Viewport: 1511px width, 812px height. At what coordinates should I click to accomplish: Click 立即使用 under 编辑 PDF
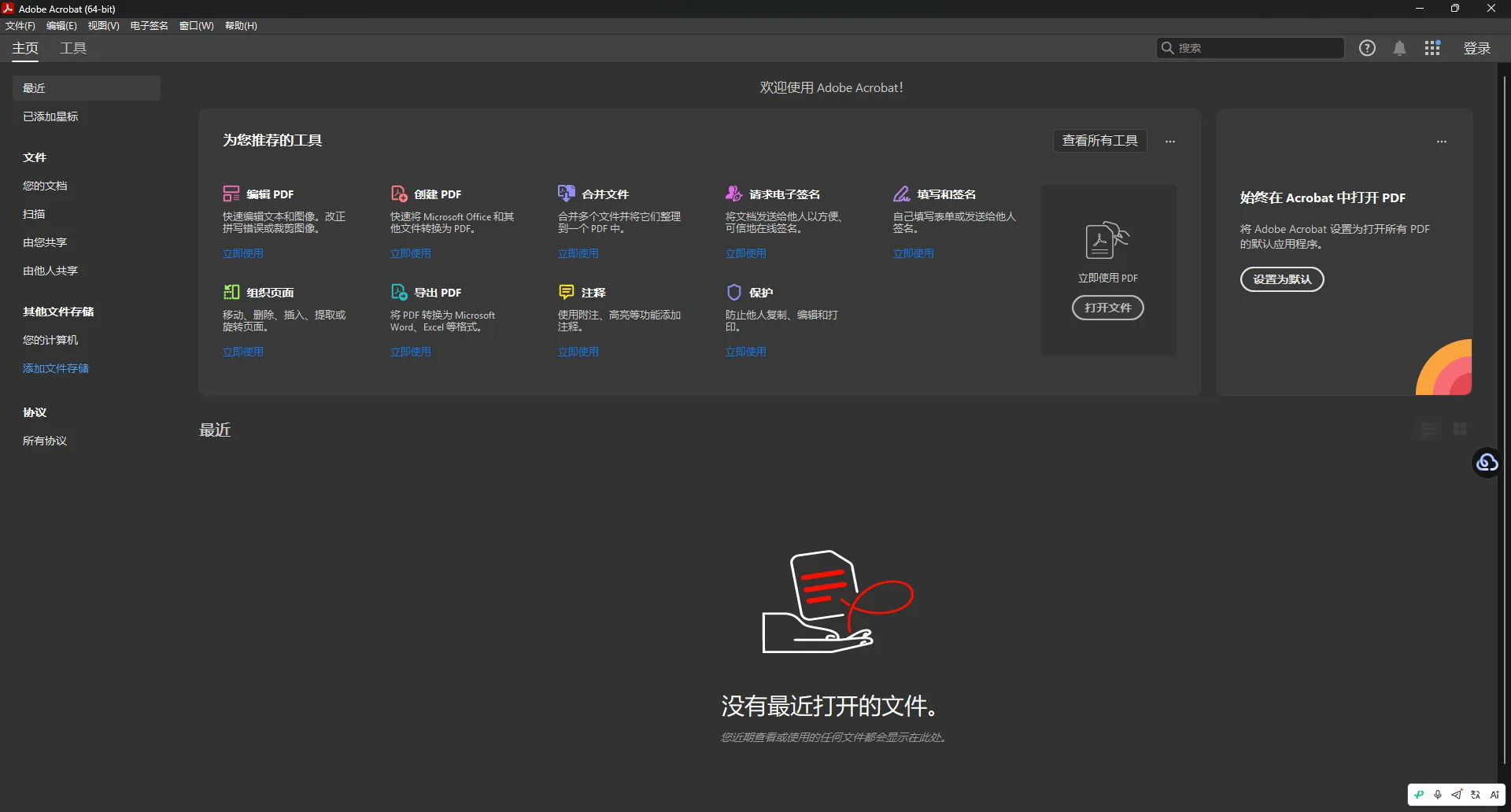[x=243, y=253]
